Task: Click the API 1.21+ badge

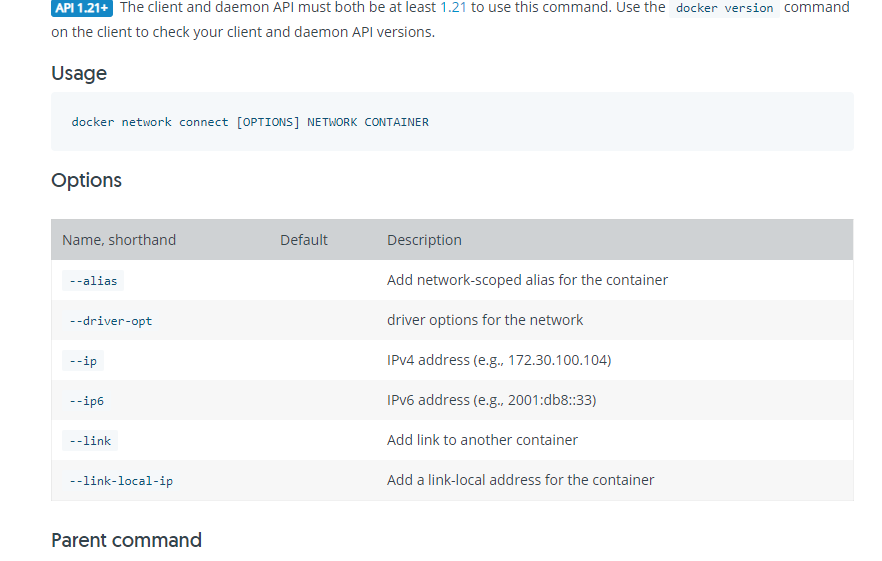Action: tap(82, 8)
